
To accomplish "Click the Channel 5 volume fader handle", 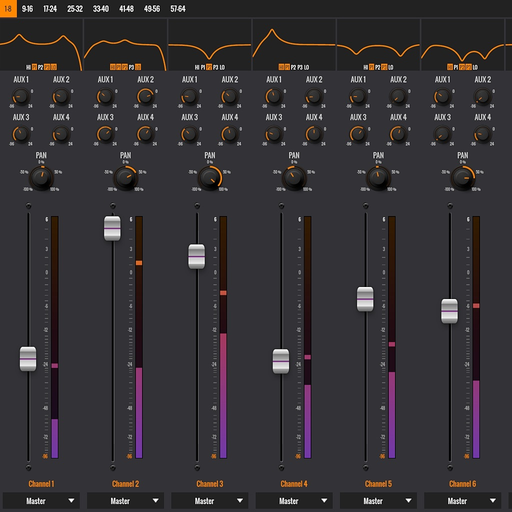I will coord(365,299).
